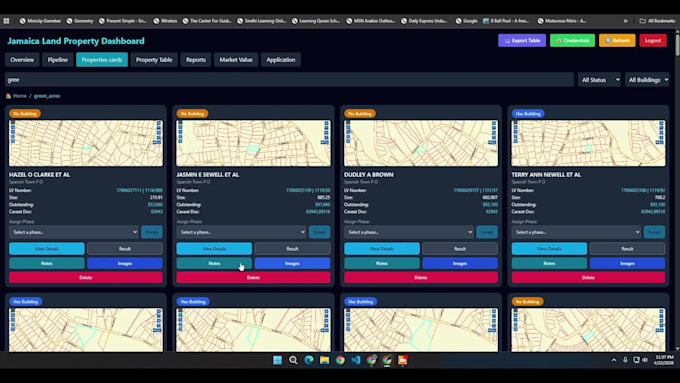
Task: Open Learning Quran bookmark
Action: [x=316, y=20]
